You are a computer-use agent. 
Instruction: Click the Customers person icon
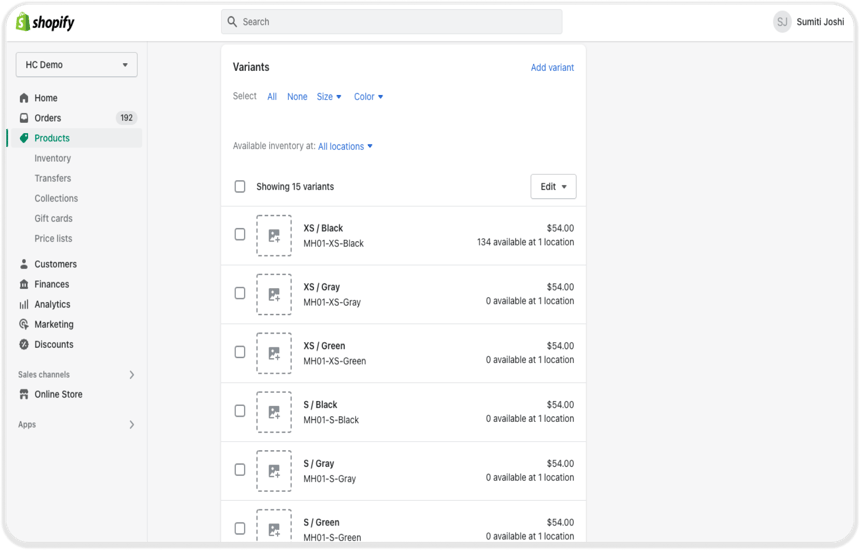[x=24, y=264]
